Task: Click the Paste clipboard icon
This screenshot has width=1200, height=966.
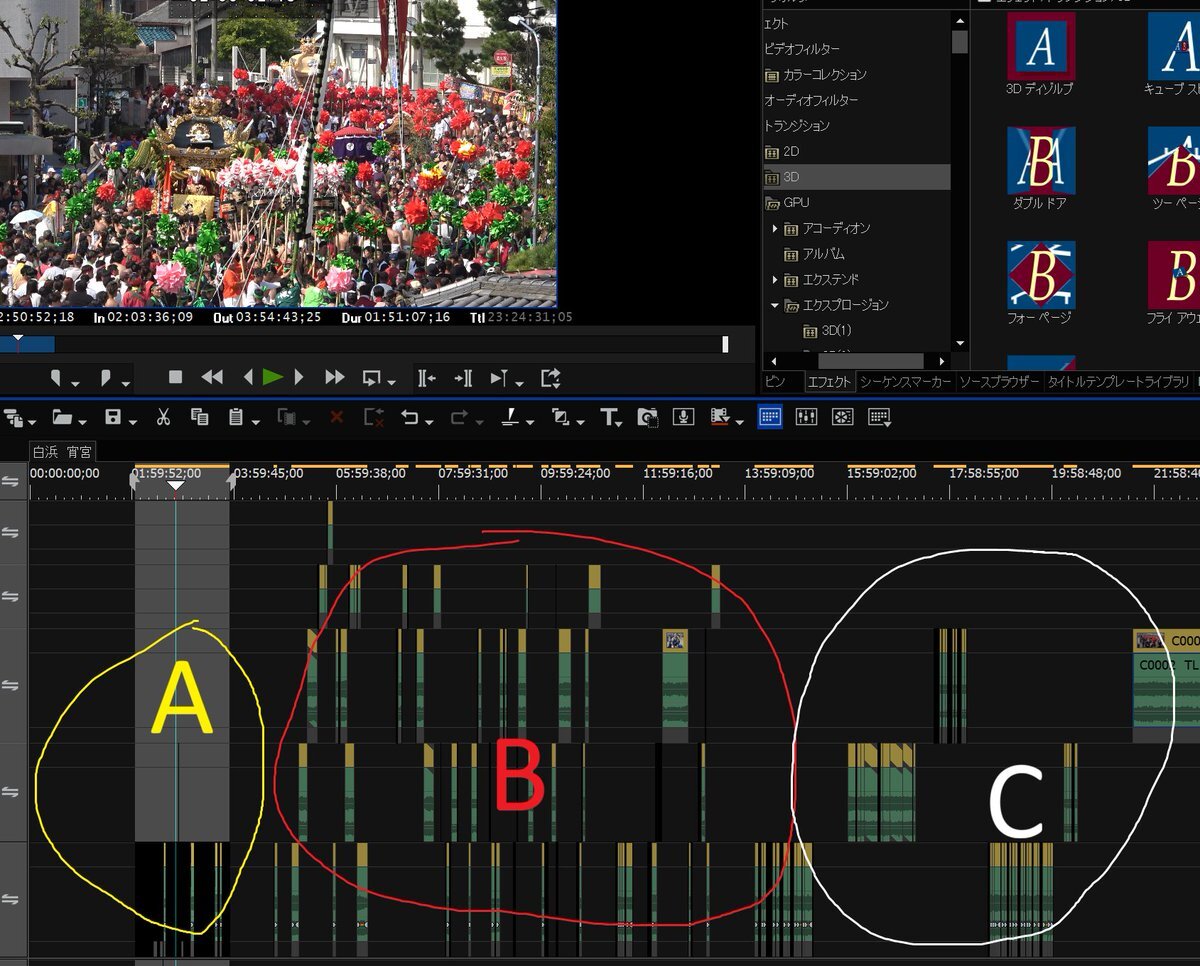Action: [x=237, y=418]
